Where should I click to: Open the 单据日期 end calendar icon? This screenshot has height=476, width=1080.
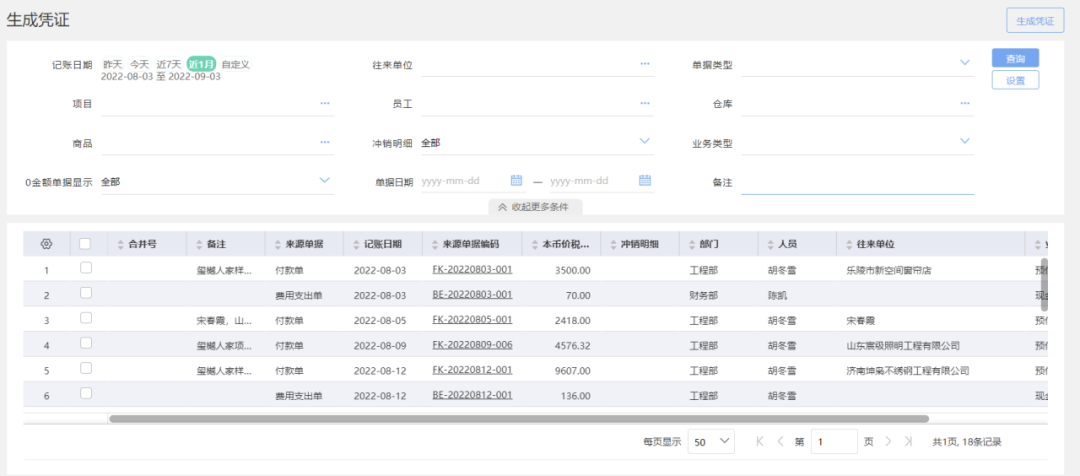tap(645, 180)
